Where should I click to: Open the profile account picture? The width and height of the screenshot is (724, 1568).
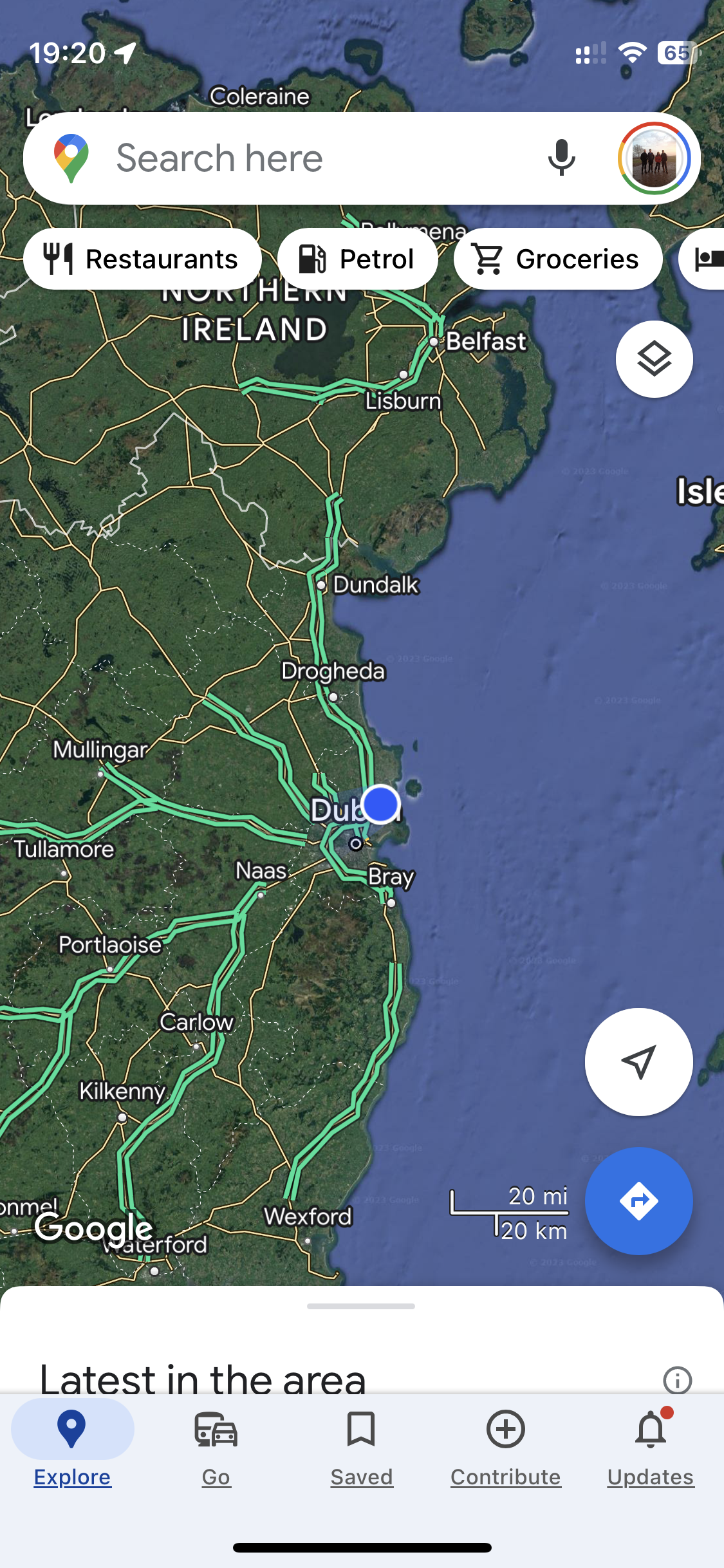[654, 158]
